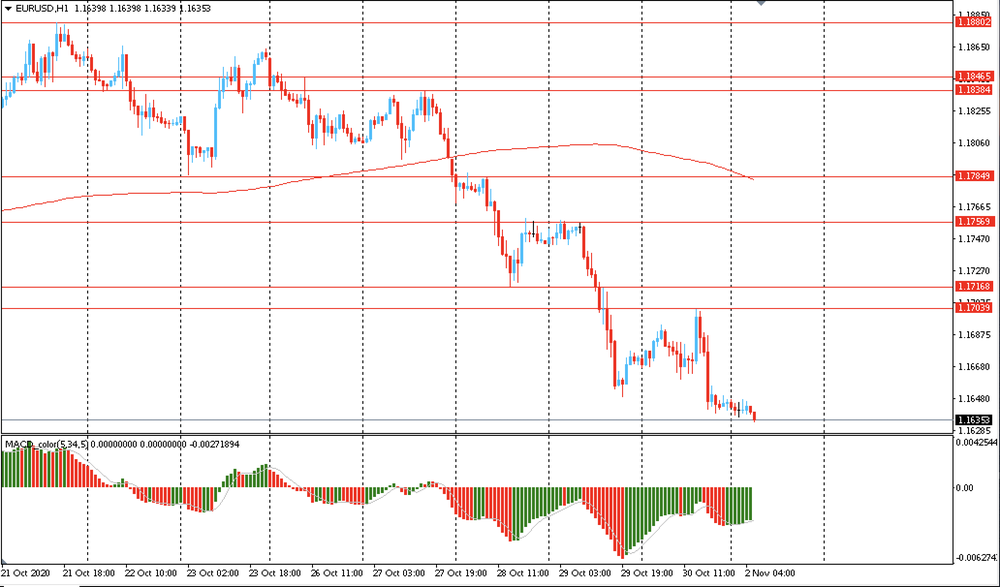Screen dimensions: 1000x587
Task: Select the 1.18802 red price level tag
Action: coord(974,22)
